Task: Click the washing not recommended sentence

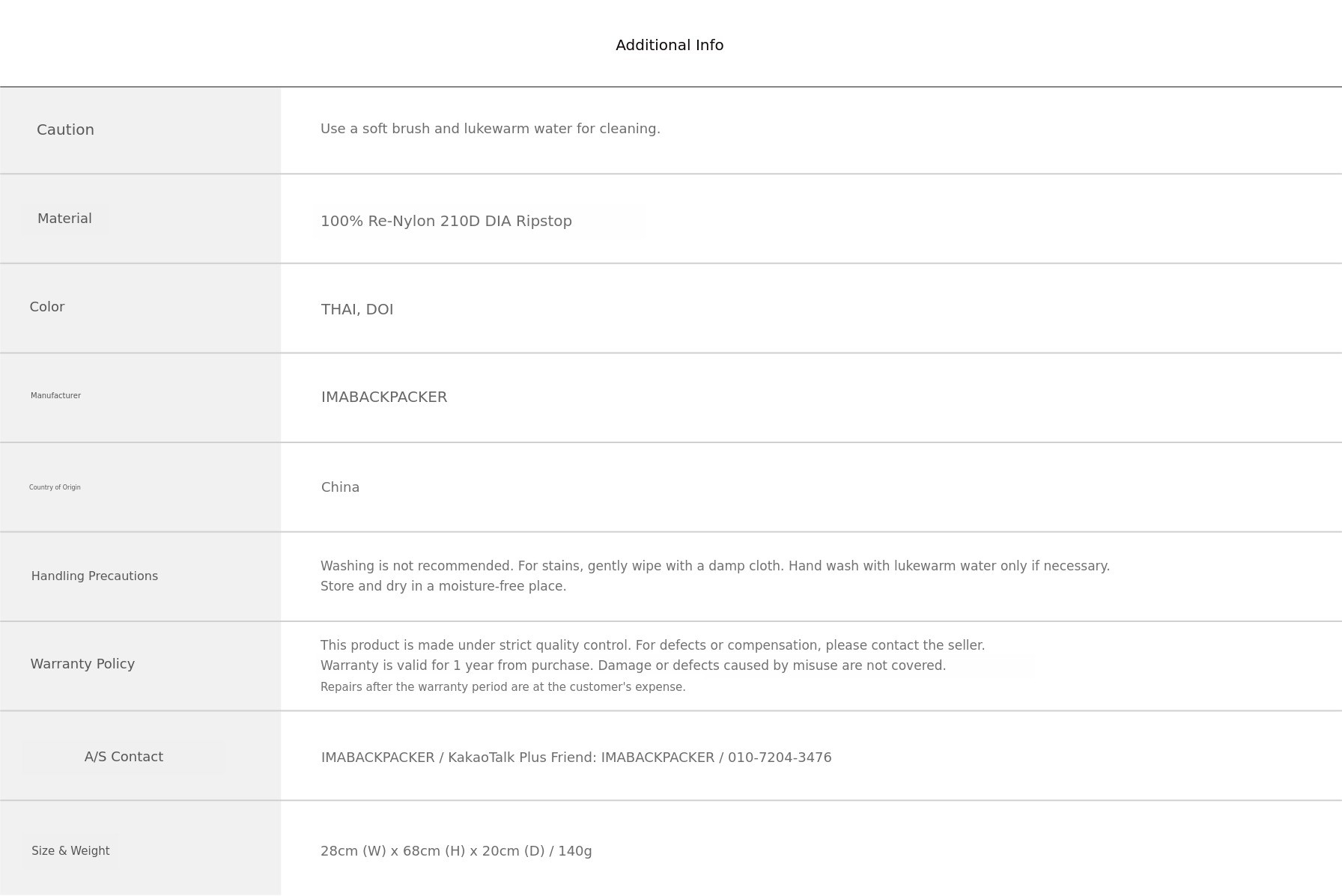Action: [714, 566]
